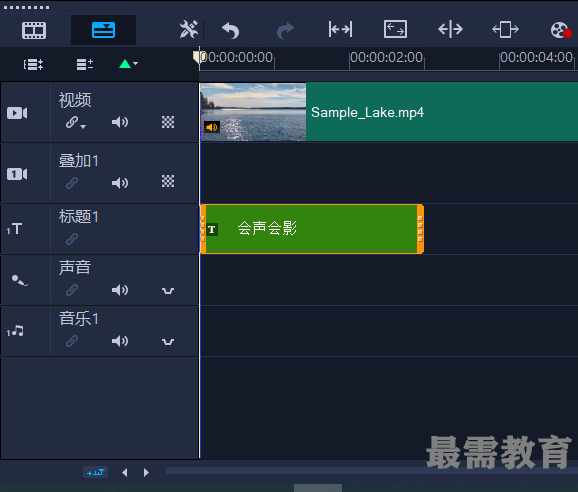This screenshot has height=492, width=578.
Task: Click the 声音 track name
Action: pyautogui.click(x=75, y=268)
